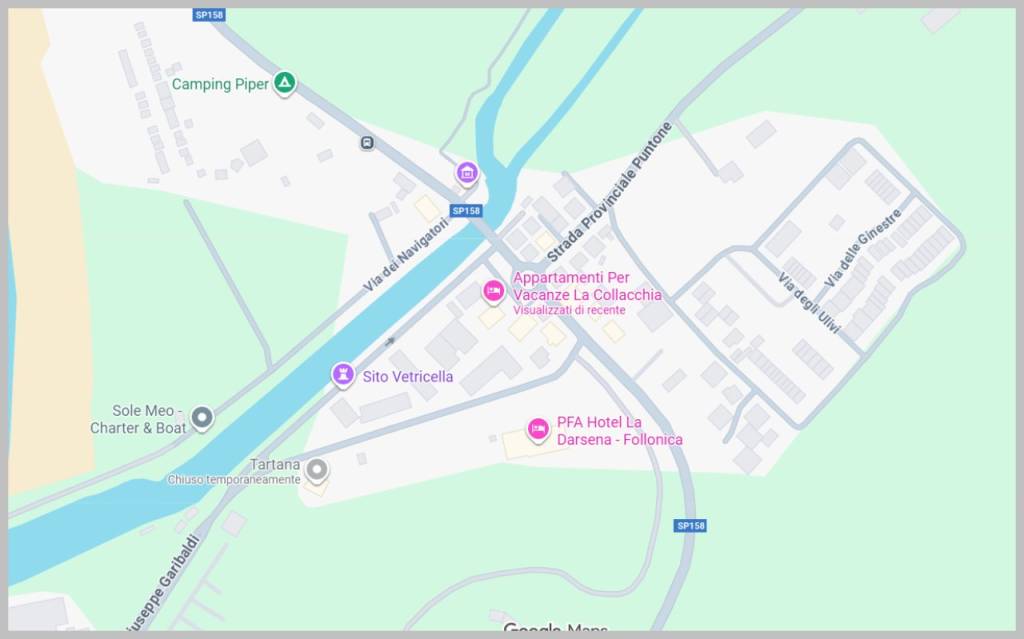Select the Strada Provinciale Puntone road label
The width and height of the screenshot is (1024, 639).
click(609, 191)
